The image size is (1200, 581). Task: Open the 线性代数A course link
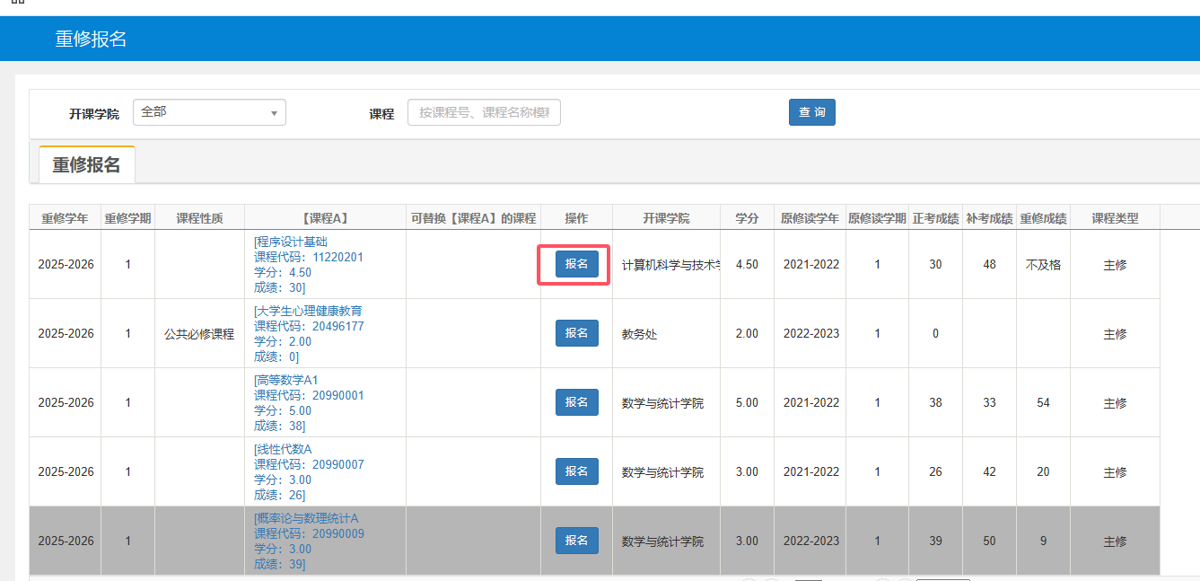pos(284,449)
